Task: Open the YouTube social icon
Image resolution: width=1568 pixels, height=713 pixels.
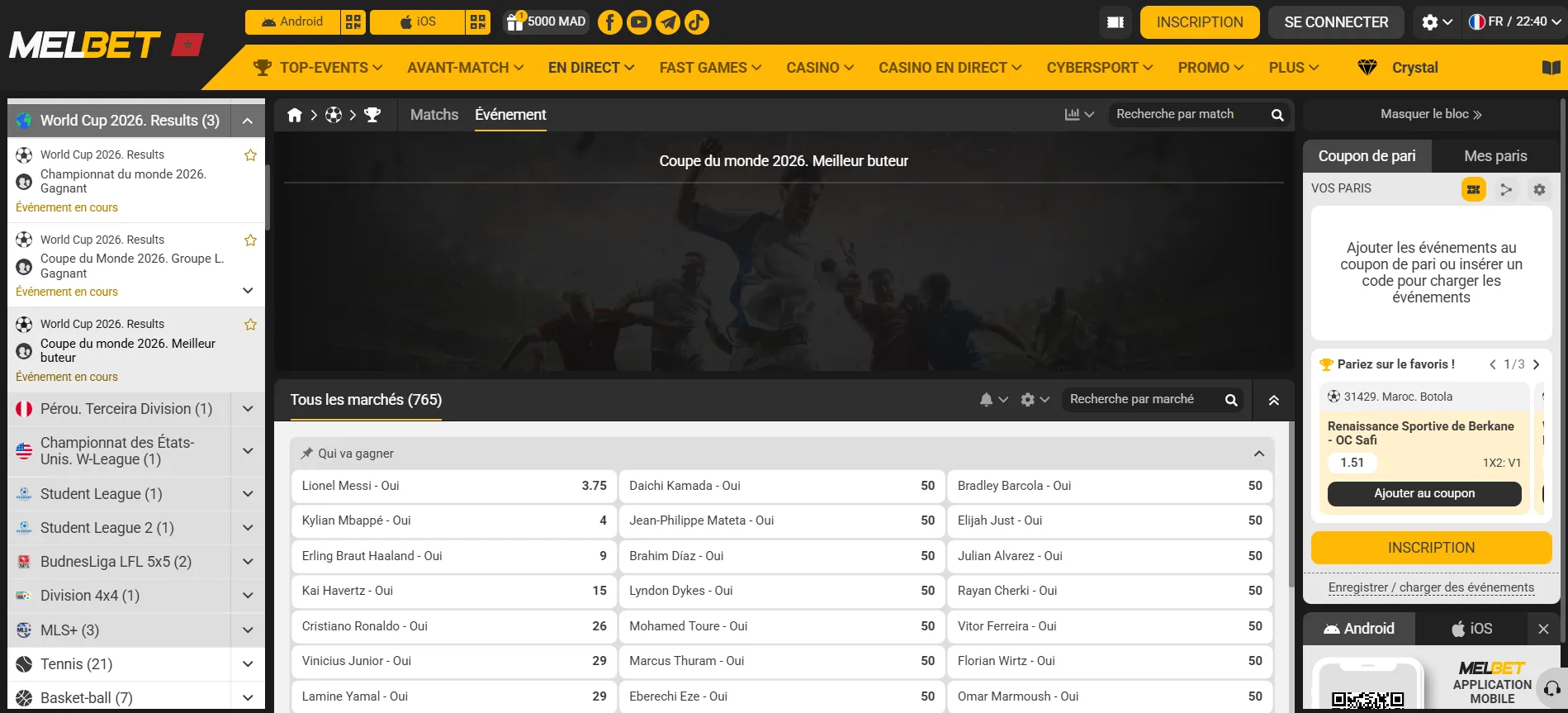Action: tap(639, 22)
